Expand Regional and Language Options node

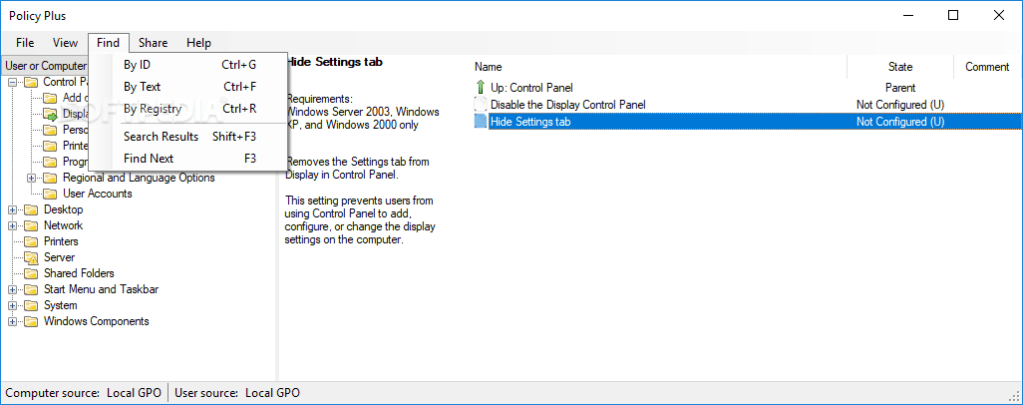click(32, 178)
